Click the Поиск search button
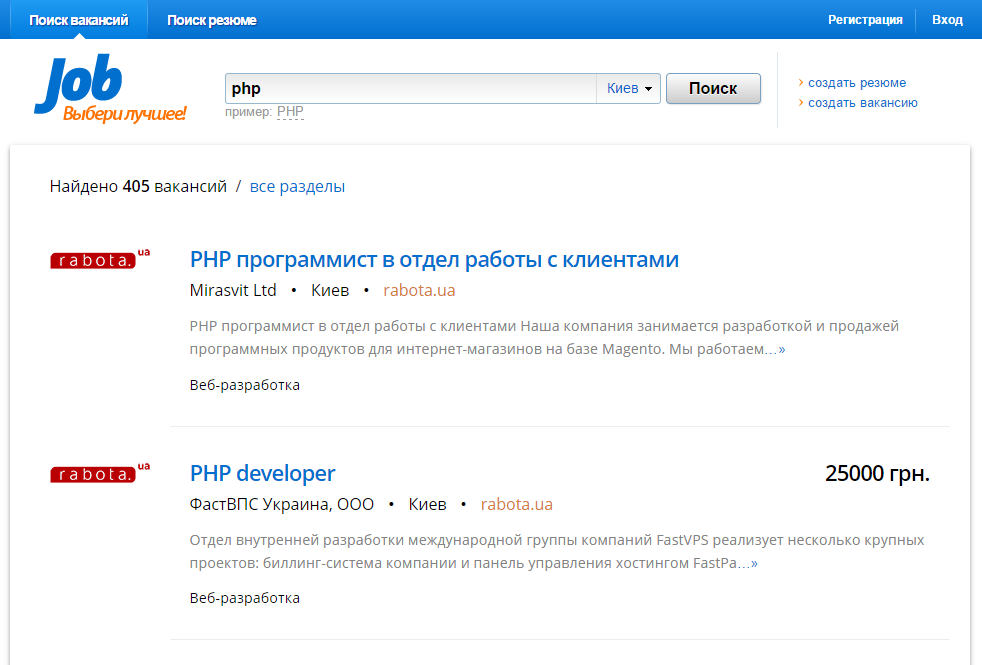982x665 pixels. [713, 88]
